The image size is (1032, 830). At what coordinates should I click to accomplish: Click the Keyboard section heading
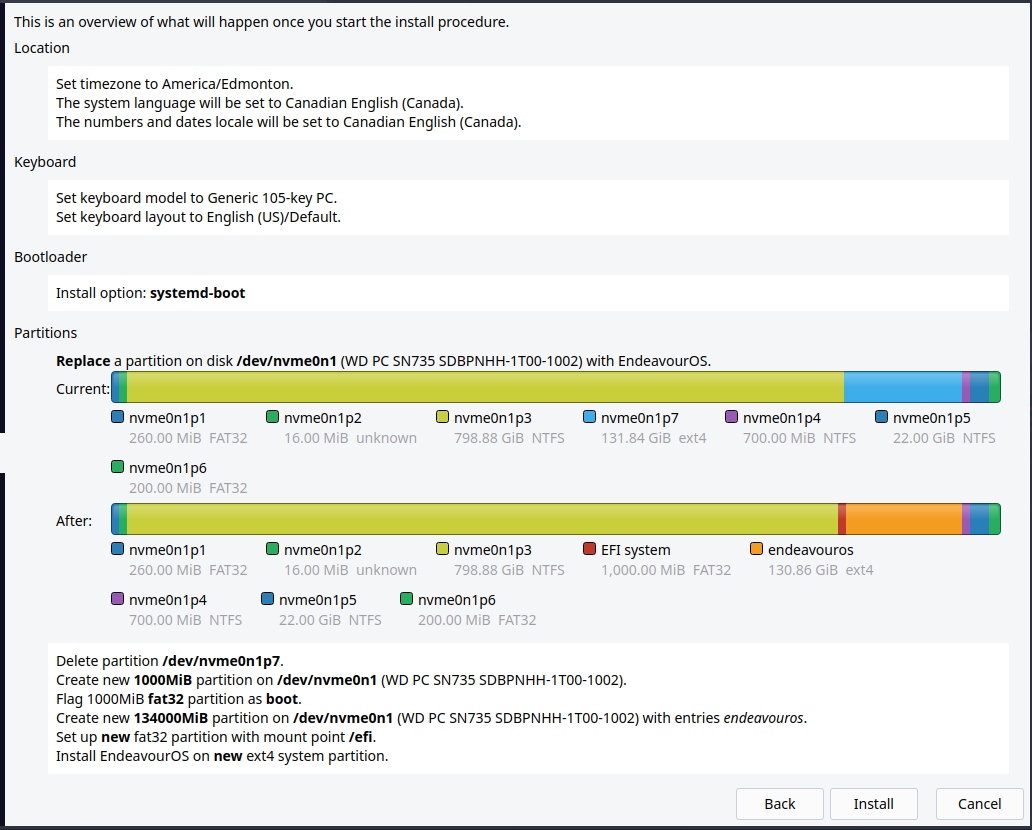click(45, 162)
